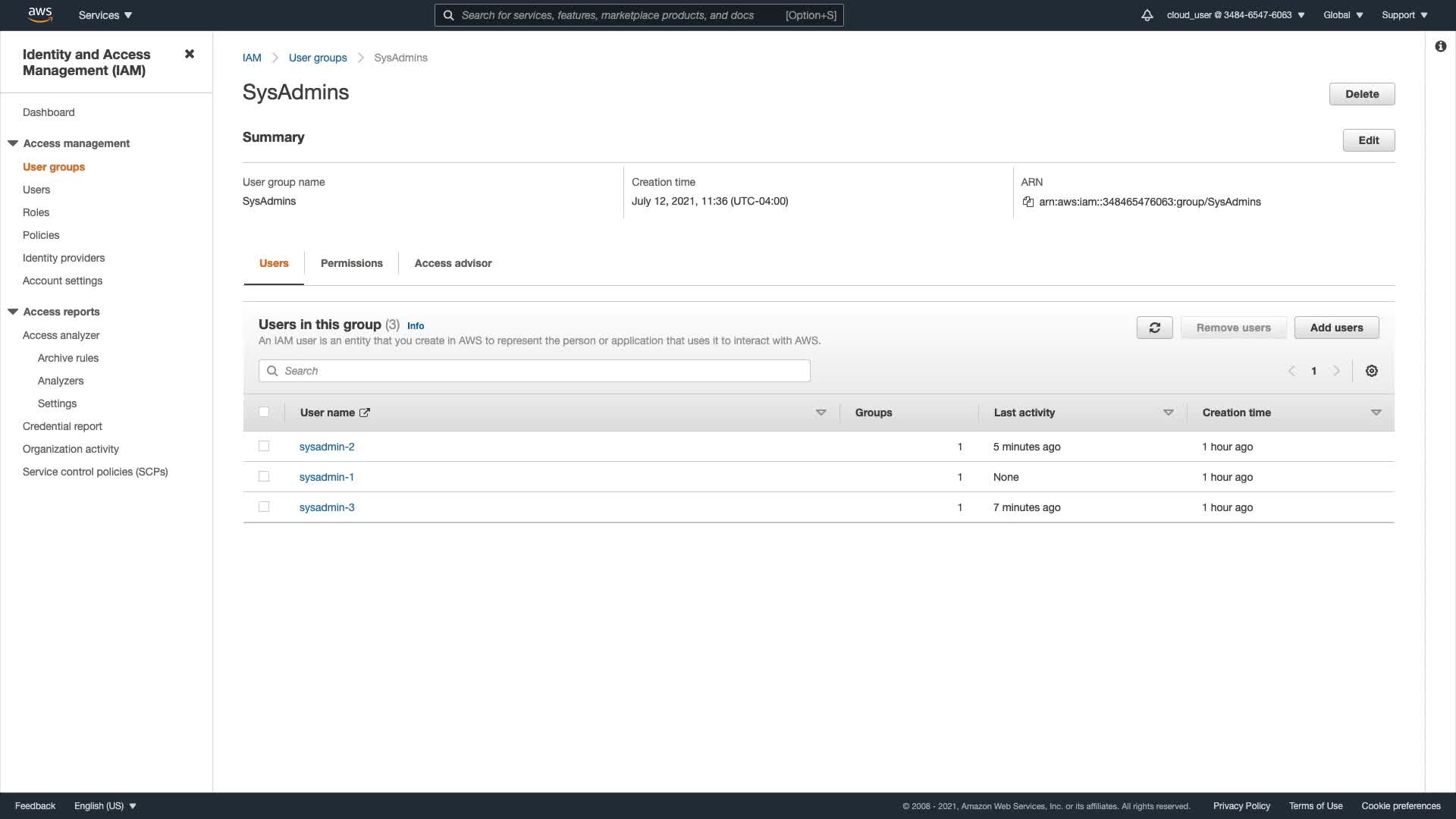Check the sysadmin-3 row checkbox
The image size is (1456, 819).
coord(264,507)
